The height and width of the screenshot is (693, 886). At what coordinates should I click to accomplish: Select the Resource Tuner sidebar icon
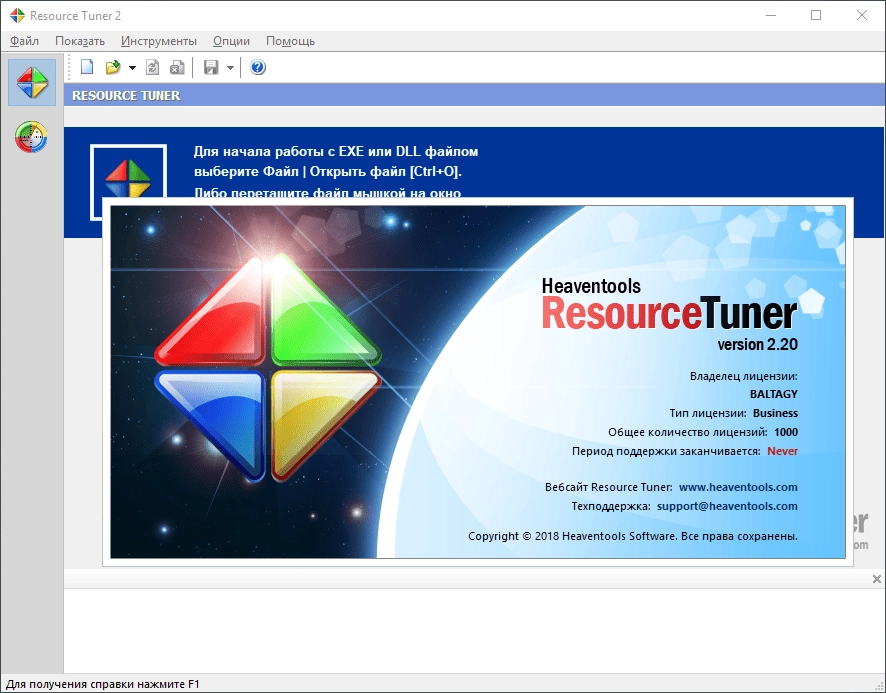pyautogui.click(x=32, y=83)
